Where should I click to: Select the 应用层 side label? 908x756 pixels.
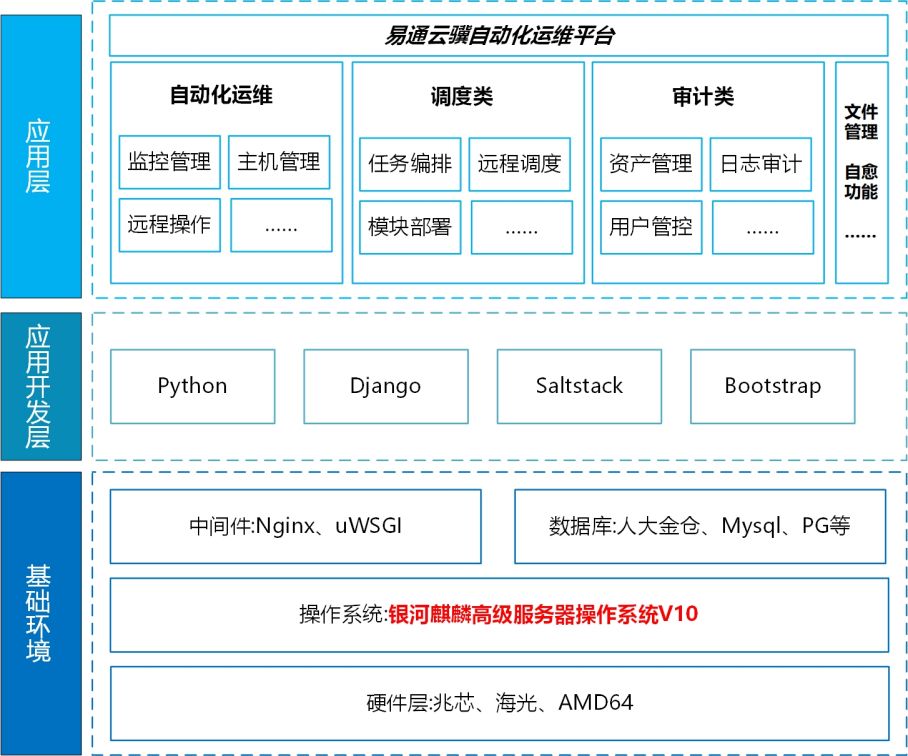41,156
